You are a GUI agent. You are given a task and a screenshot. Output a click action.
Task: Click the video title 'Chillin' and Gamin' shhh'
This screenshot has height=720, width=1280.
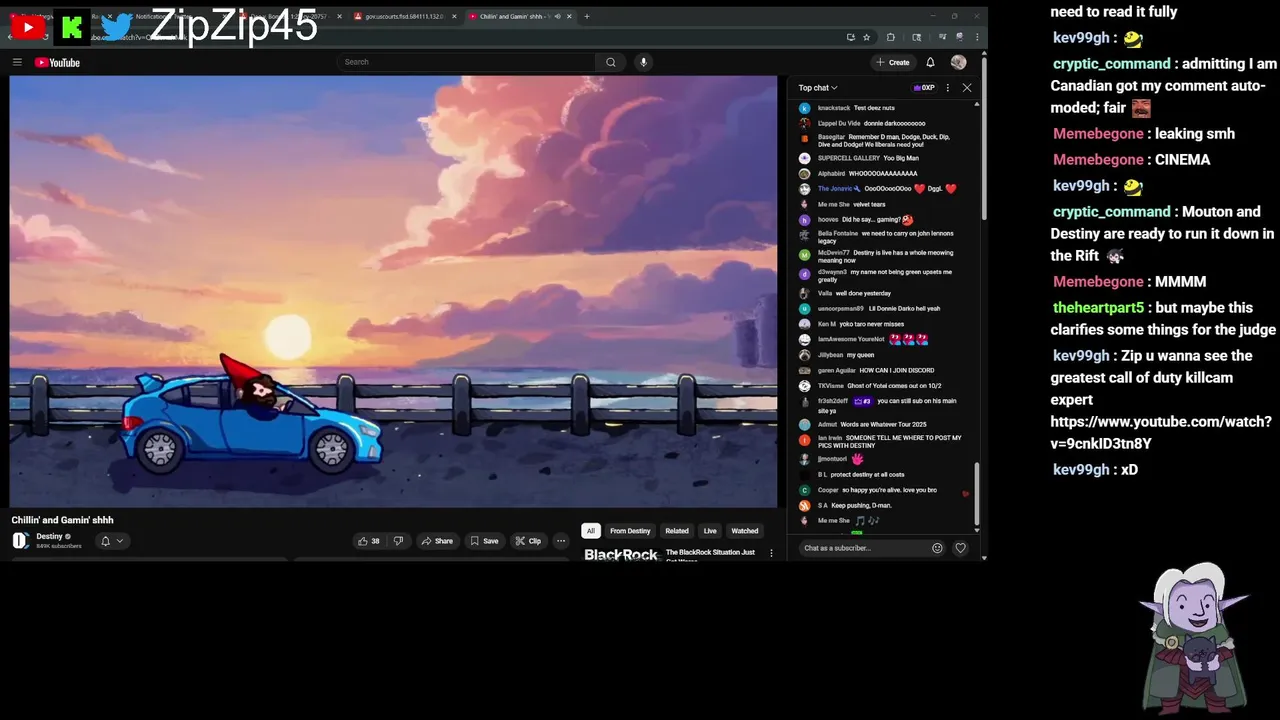[62, 520]
